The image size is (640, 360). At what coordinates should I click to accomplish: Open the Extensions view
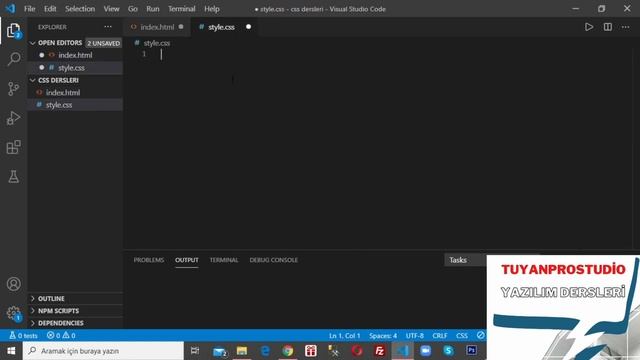pyautogui.click(x=13, y=147)
